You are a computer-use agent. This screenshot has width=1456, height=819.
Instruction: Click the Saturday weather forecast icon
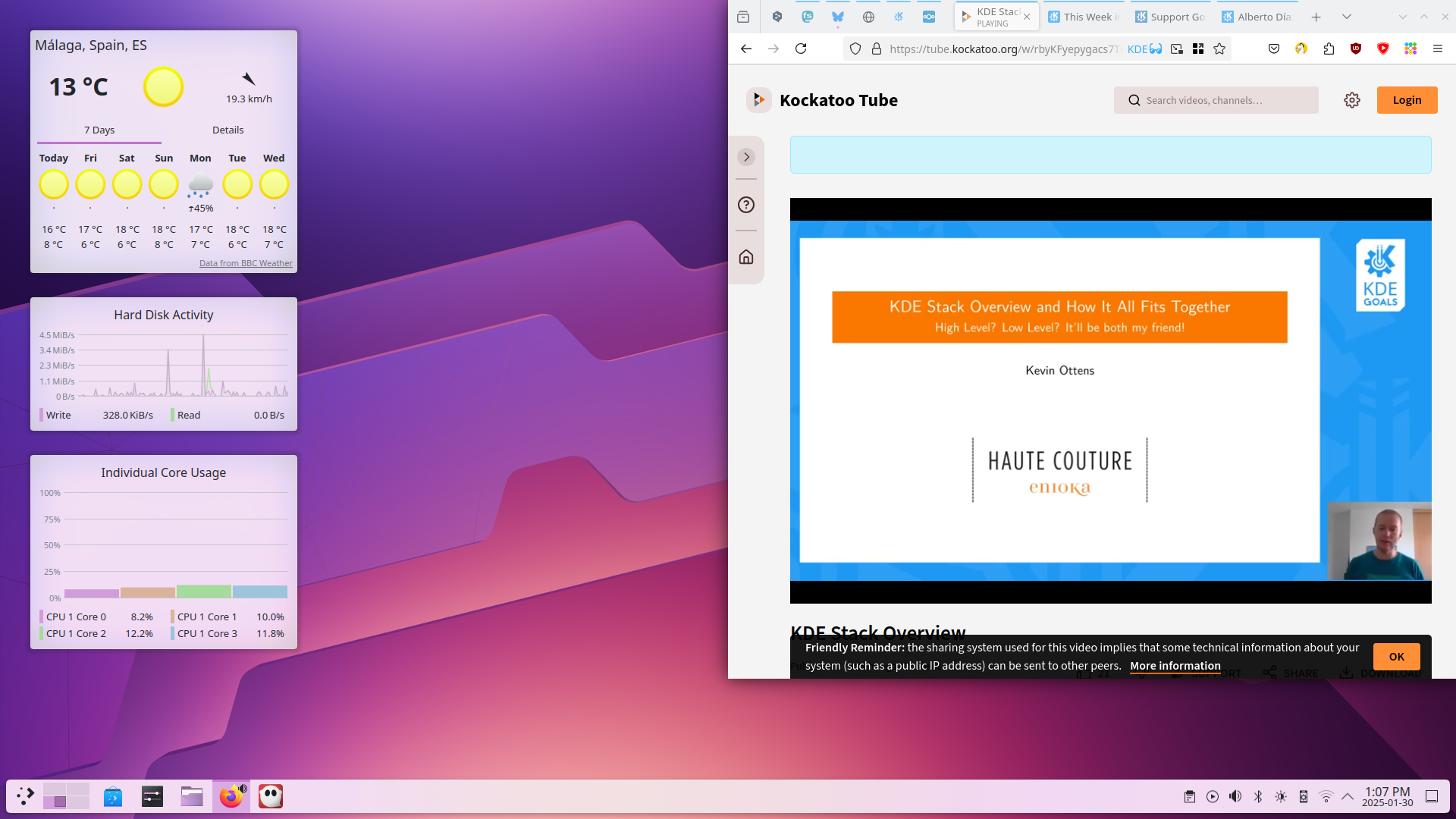click(x=126, y=184)
